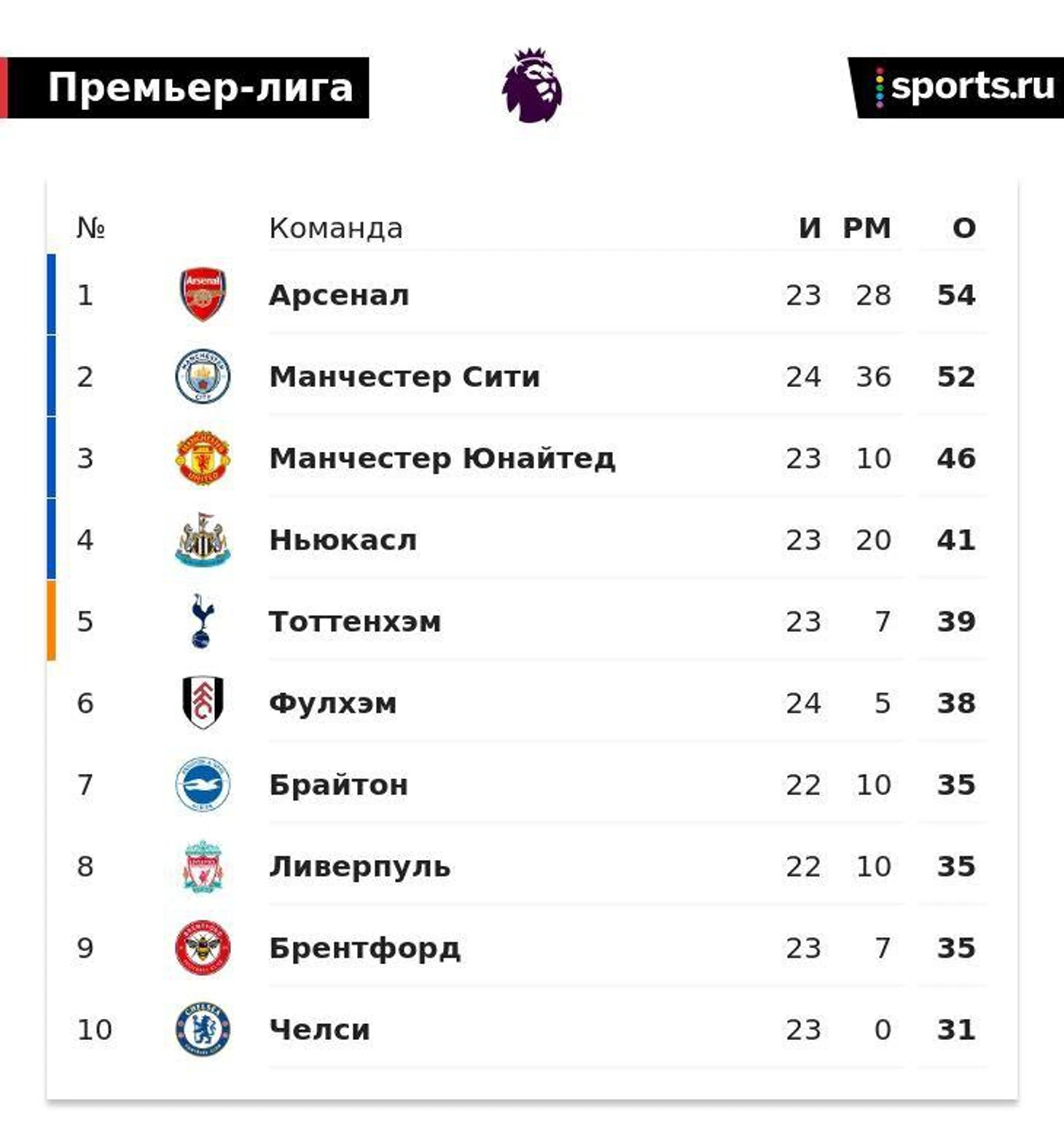Click the Liverpool club crest
The width and height of the screenshot is (1064, 1134).
click(x=203, y=866)
